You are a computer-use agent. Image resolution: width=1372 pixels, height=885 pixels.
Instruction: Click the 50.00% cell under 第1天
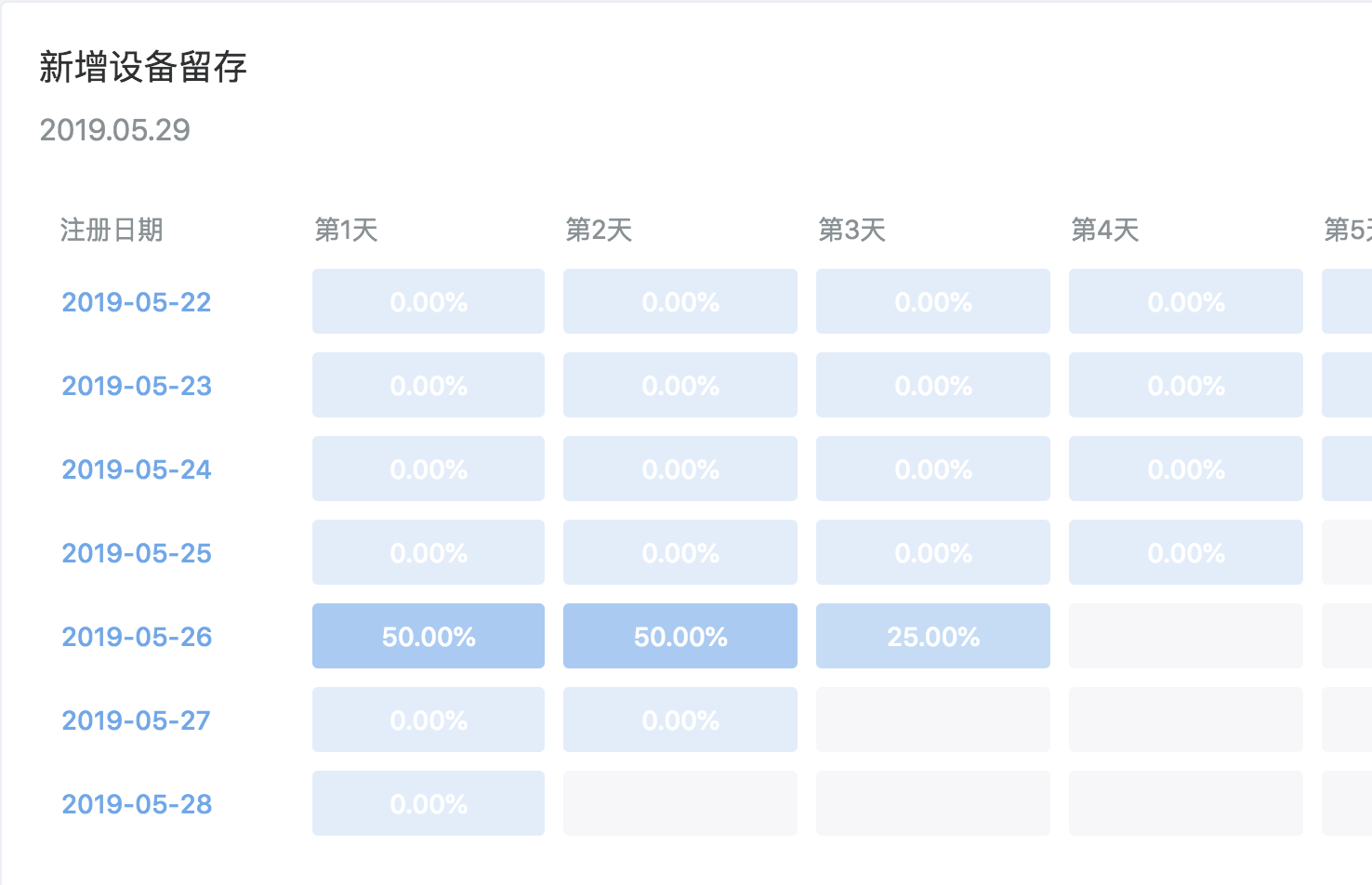tap(429, 637)
